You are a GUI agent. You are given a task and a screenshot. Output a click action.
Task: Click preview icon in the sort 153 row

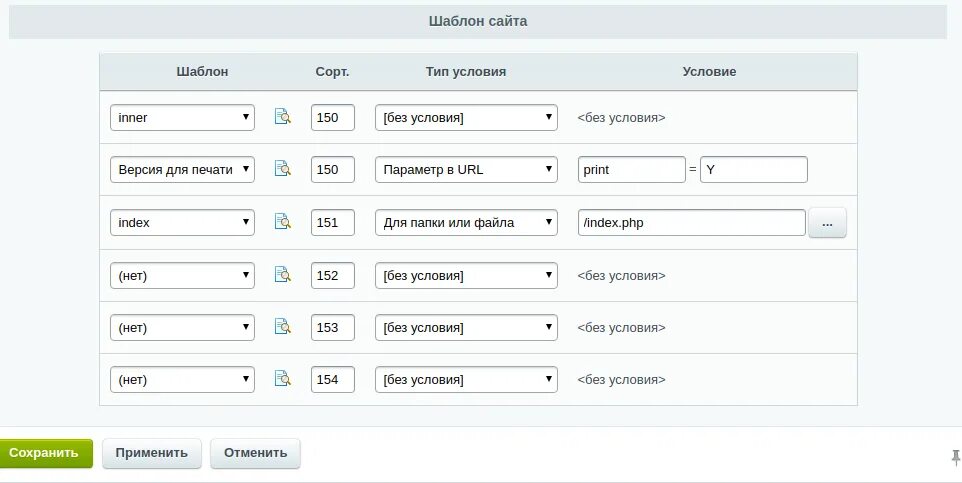[x=283, y=327]
